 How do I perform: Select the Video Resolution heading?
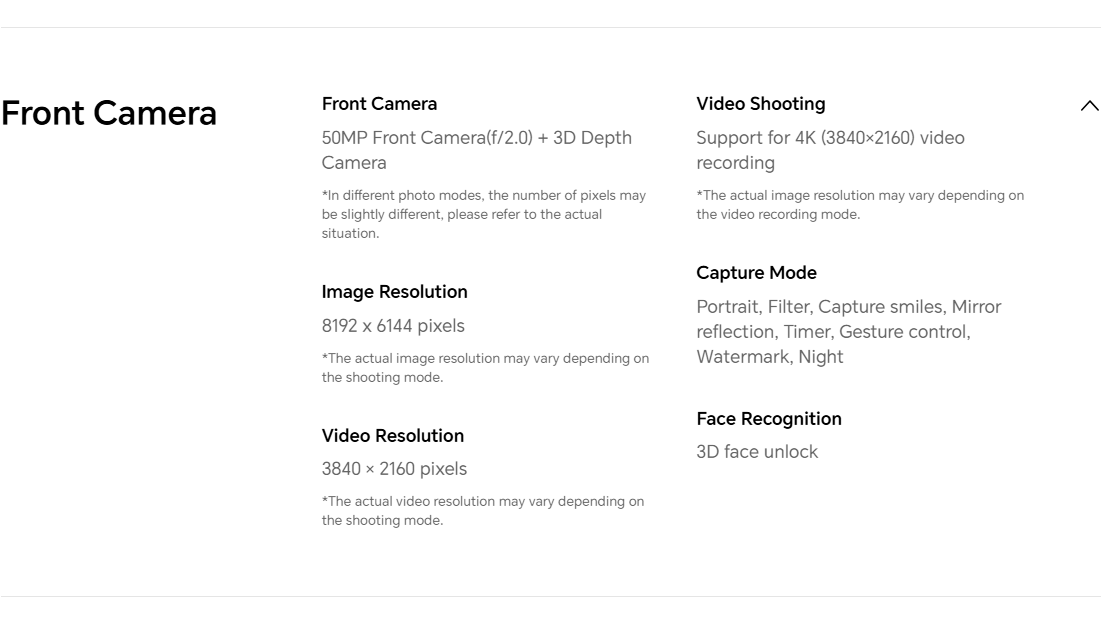coord(392,436)
